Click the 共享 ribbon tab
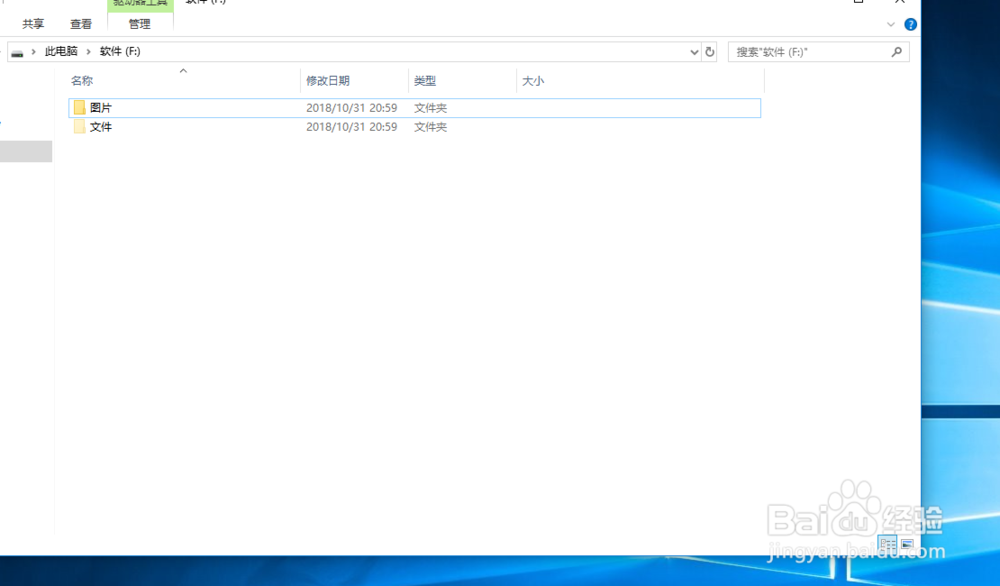 33,24
